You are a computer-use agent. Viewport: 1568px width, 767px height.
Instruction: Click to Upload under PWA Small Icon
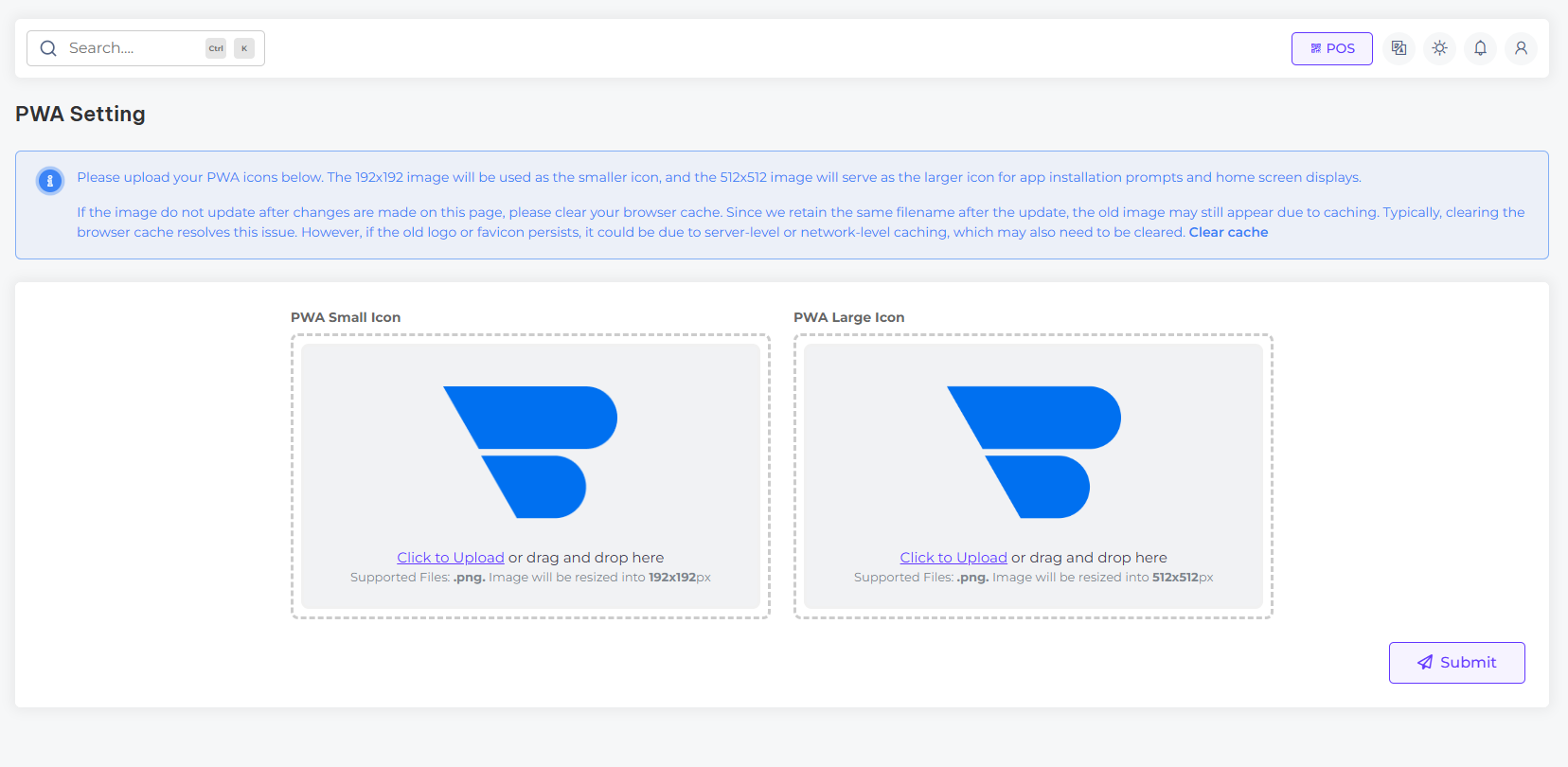(451, 558)
